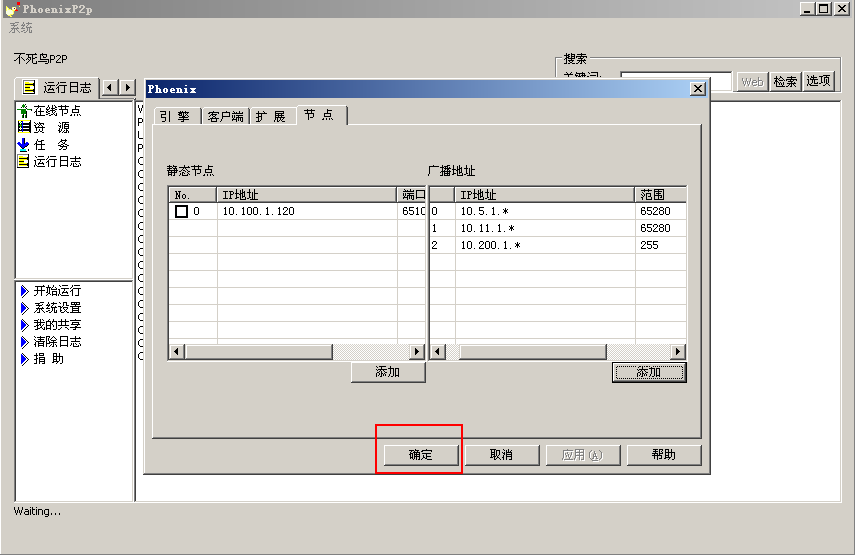Viewport: 855px width, 555px height.
Task: Switch to the 扩展 tab
Action: tap(271, 116)
